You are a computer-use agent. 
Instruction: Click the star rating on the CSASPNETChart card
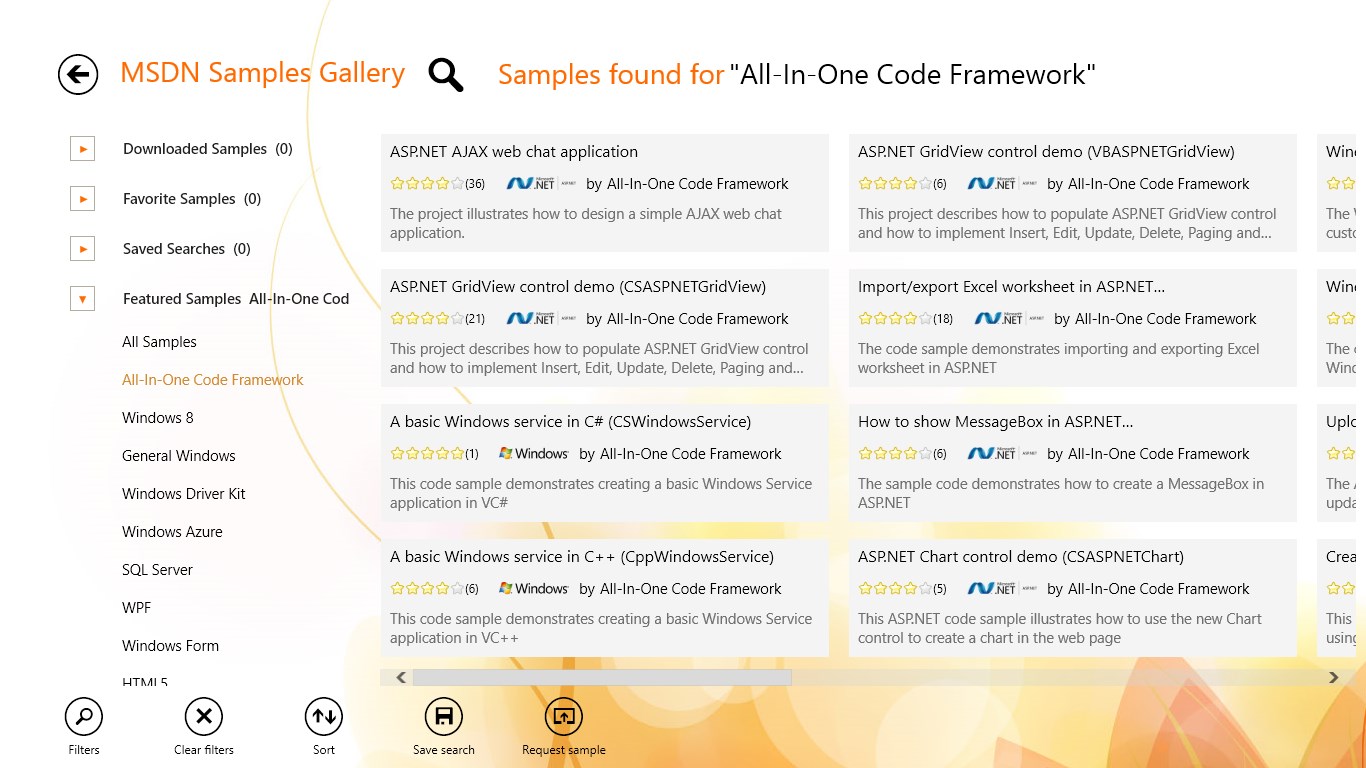coord(895,589)
